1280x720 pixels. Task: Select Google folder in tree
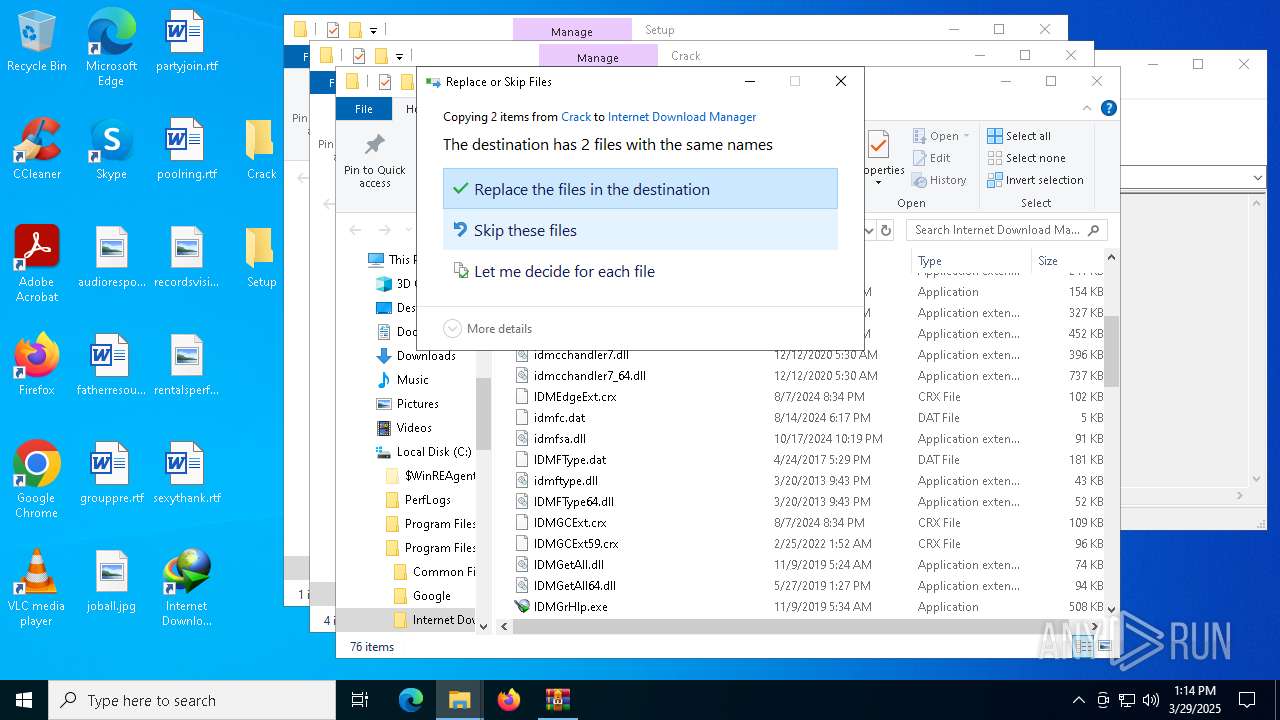[x=431, y=596]
